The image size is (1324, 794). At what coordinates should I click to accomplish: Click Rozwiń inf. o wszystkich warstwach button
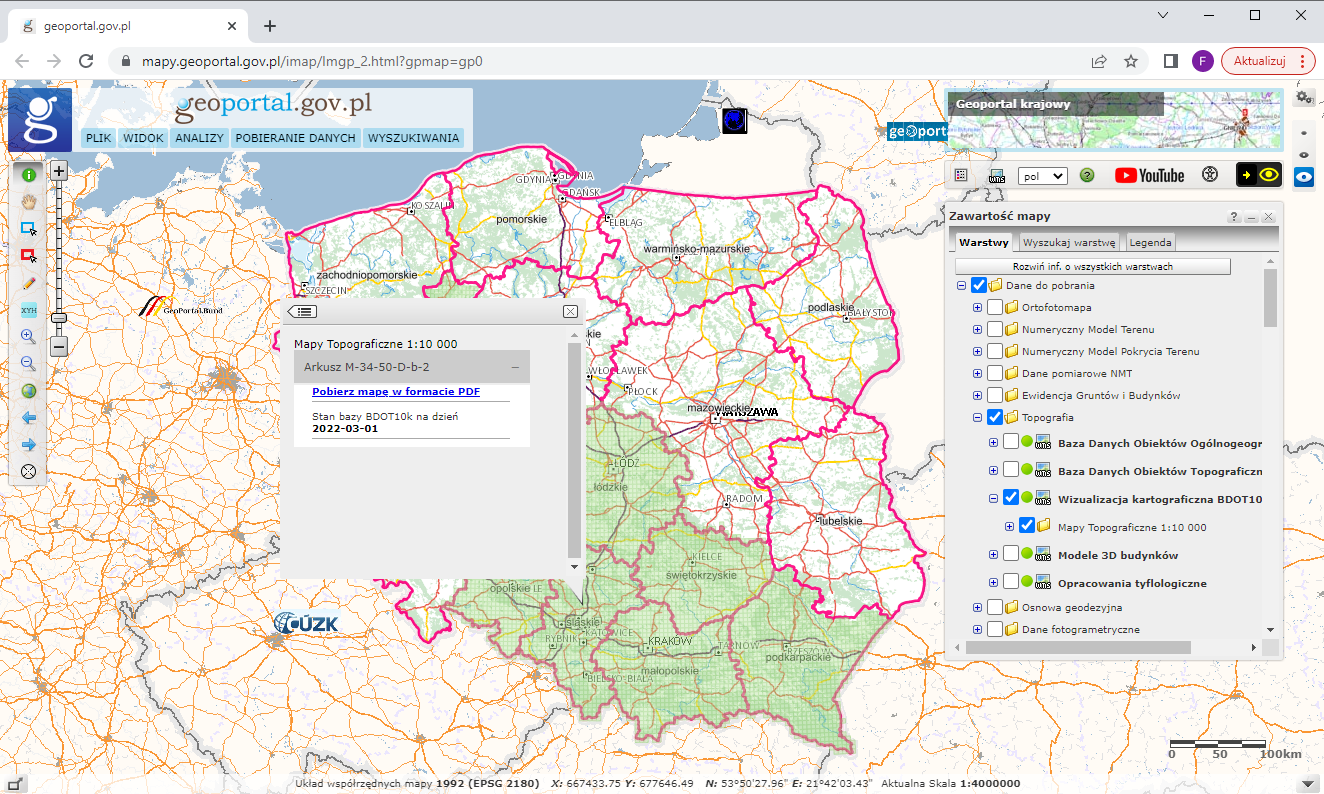1092,266
